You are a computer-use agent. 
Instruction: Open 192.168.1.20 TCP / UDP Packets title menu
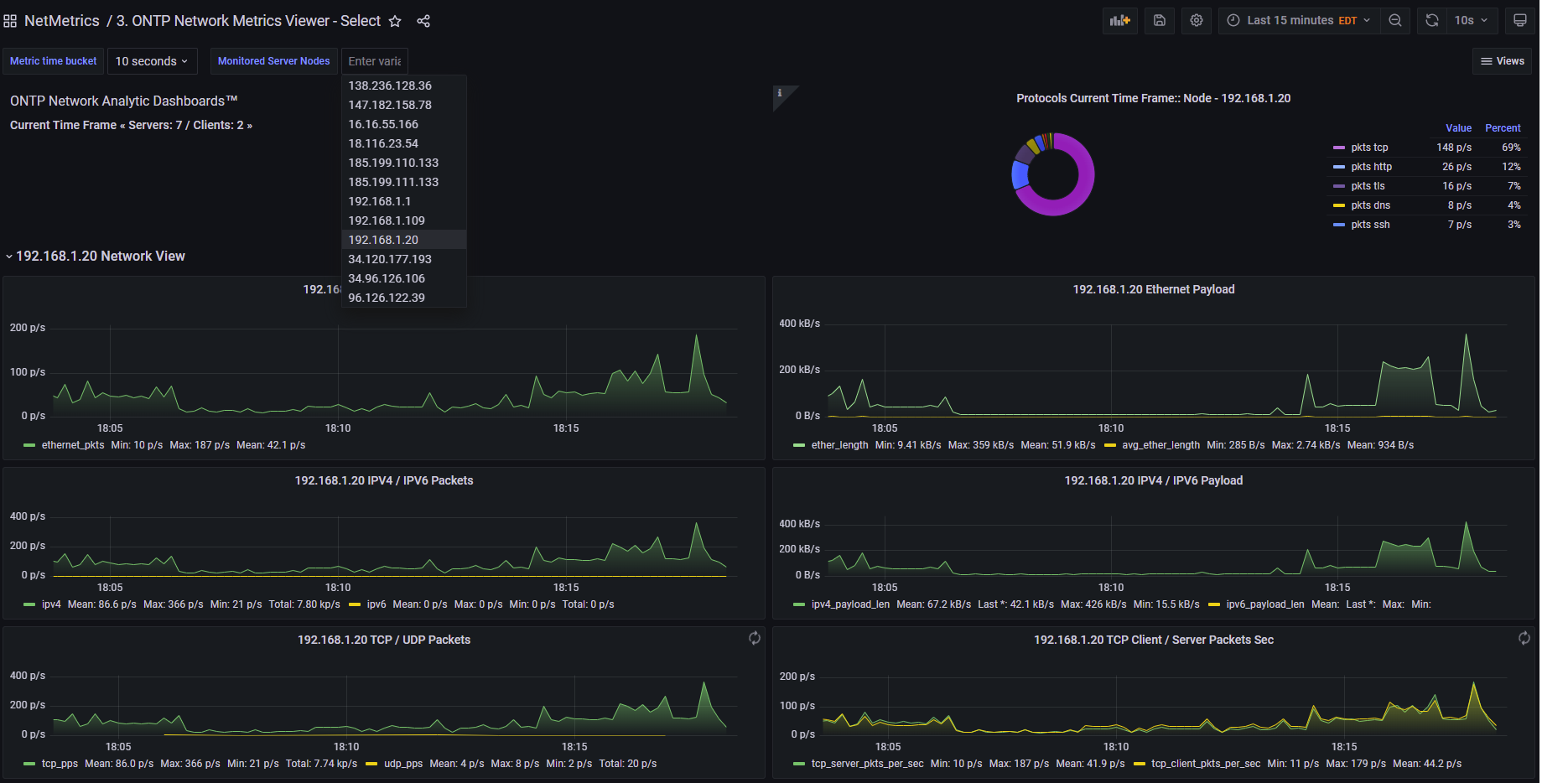(384, 640)
